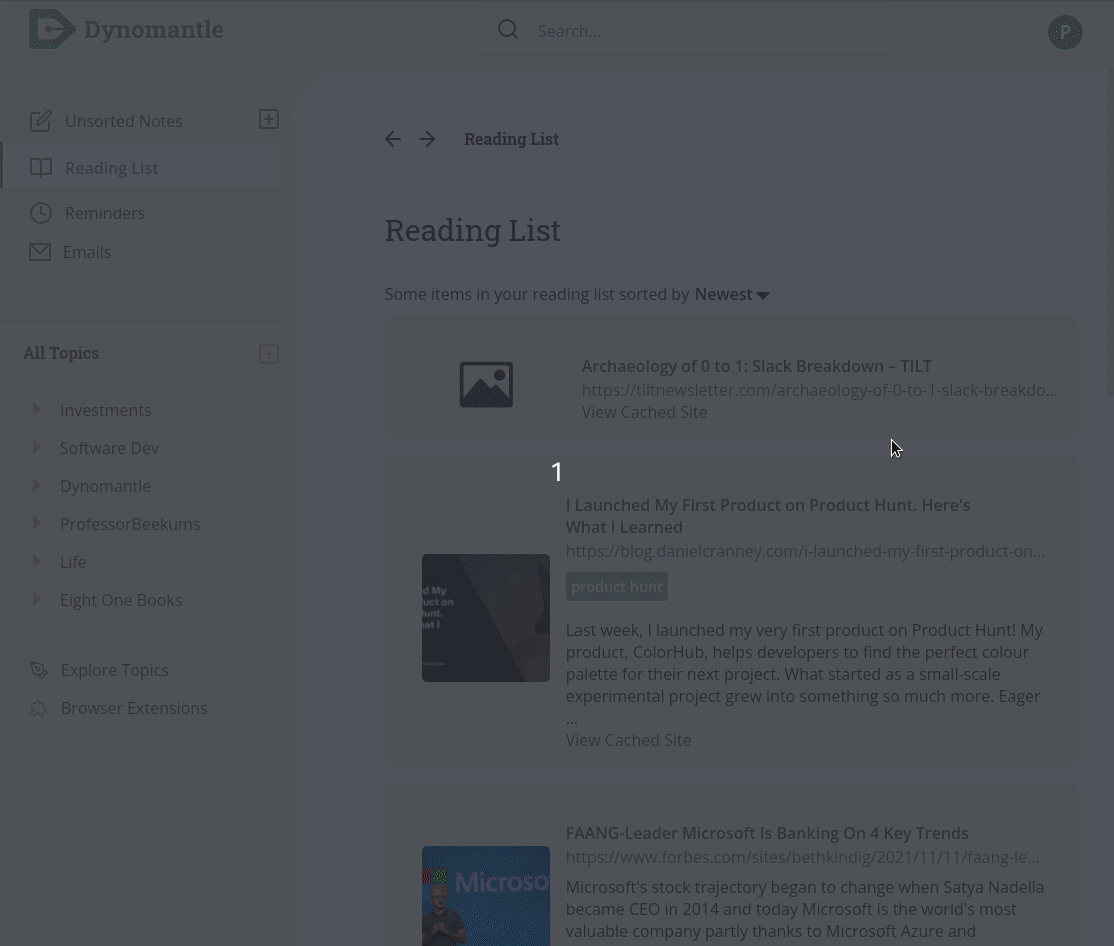Viewport: 1114px width, 946px height.
Task: Click the Microsoft article thumbnail
Action: [x=486, y=896]
